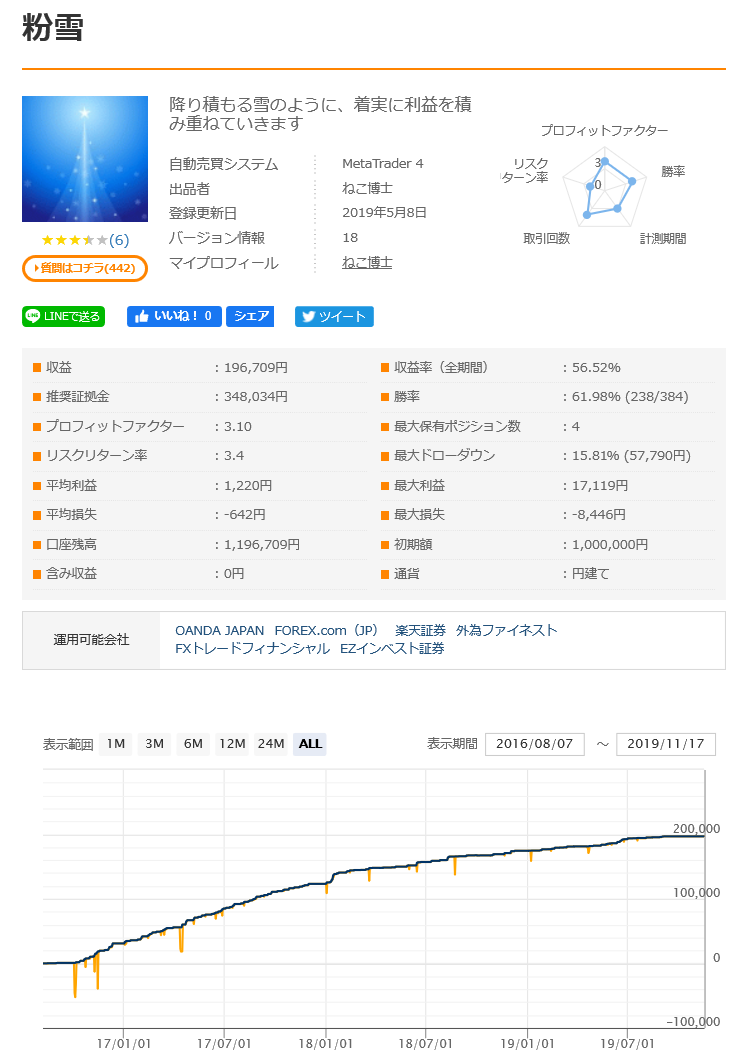The image size is (738, 1057).
Task: Edit the end date field 2019/11/17
Action: 666,744
